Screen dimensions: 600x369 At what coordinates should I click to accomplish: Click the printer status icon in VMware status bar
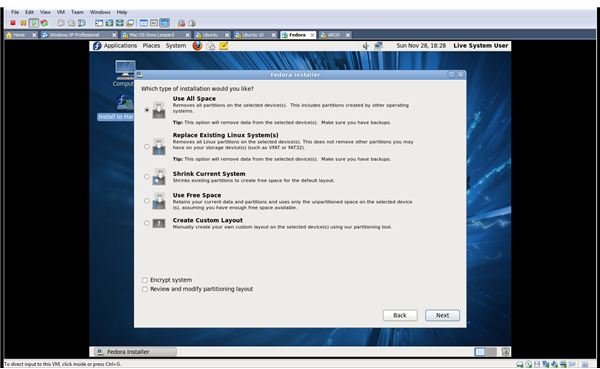[563, 364]
